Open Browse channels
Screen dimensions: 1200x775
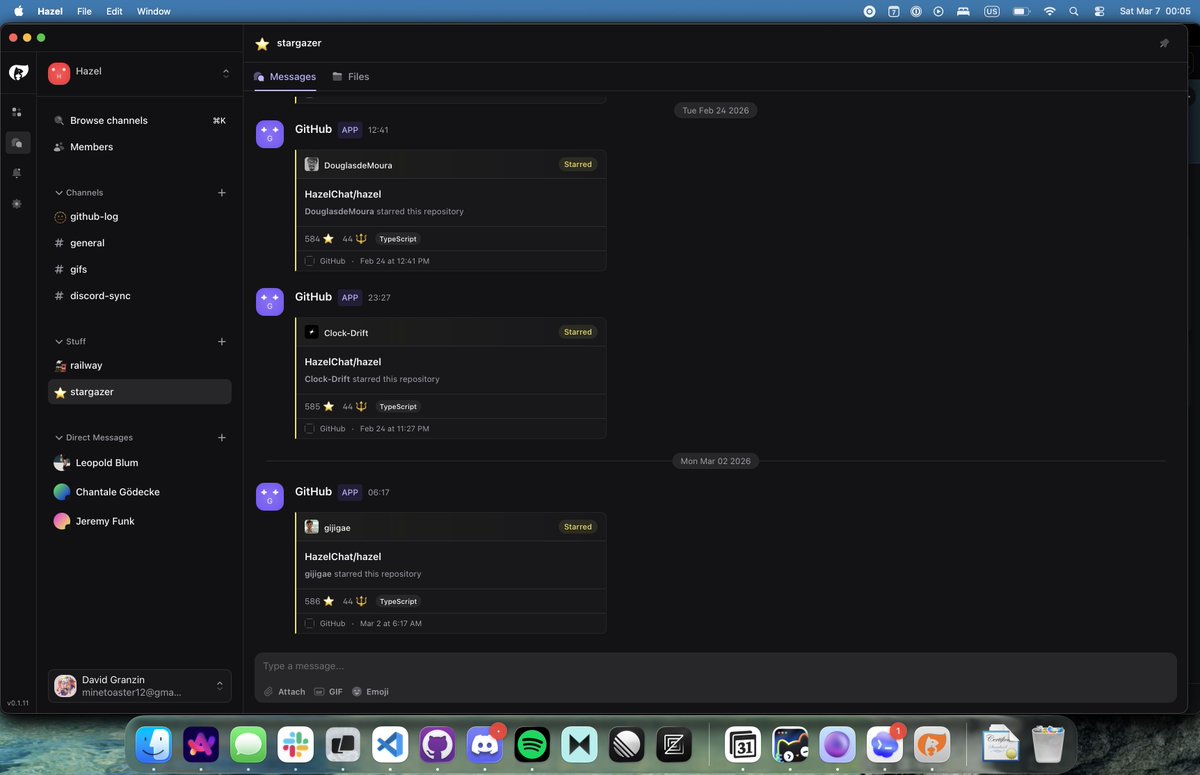[140, 121]
